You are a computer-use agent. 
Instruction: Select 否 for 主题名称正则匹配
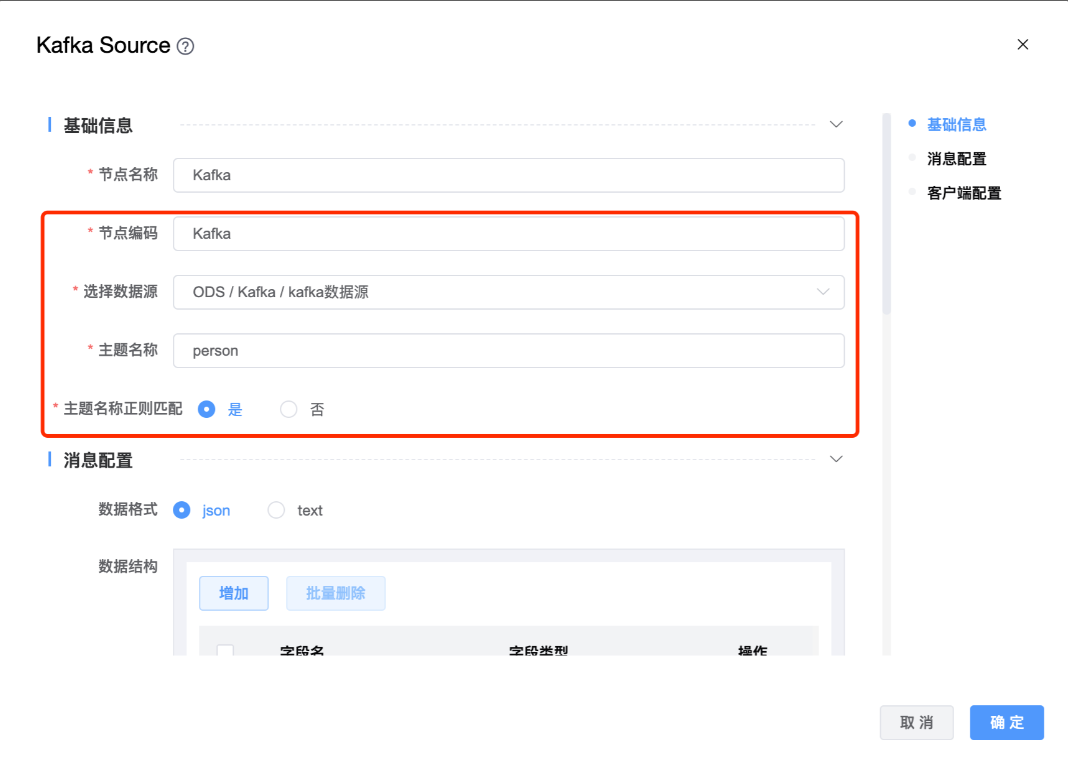click(289, 409)
